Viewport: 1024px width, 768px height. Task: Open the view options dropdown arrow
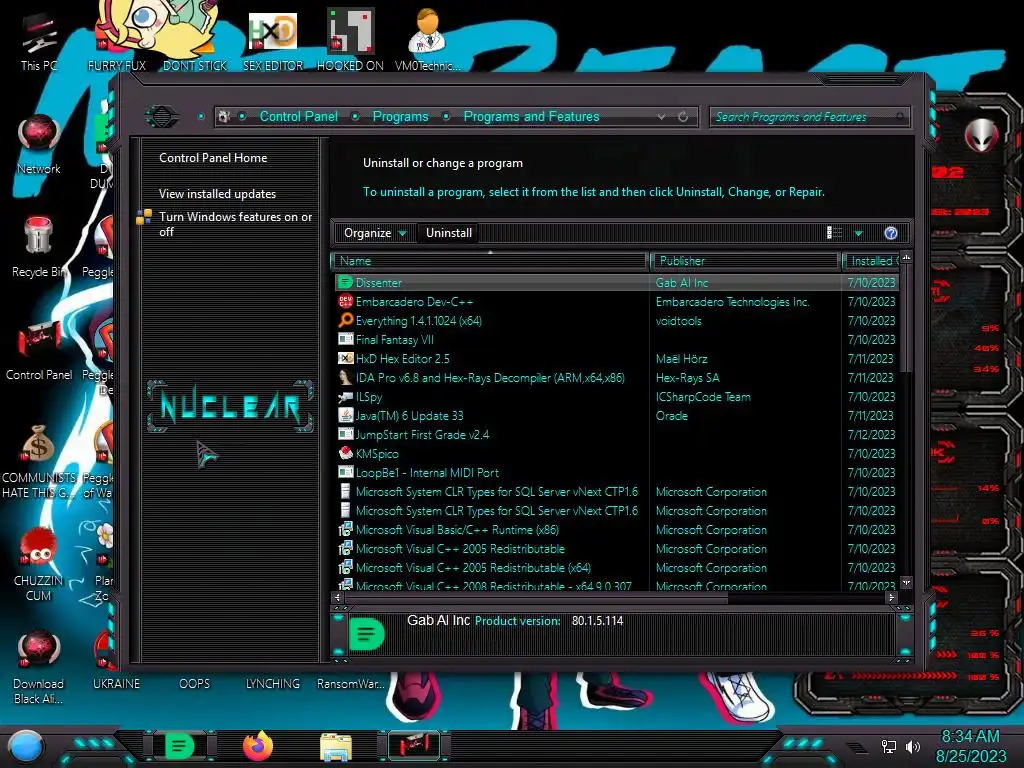coord(859,233)
